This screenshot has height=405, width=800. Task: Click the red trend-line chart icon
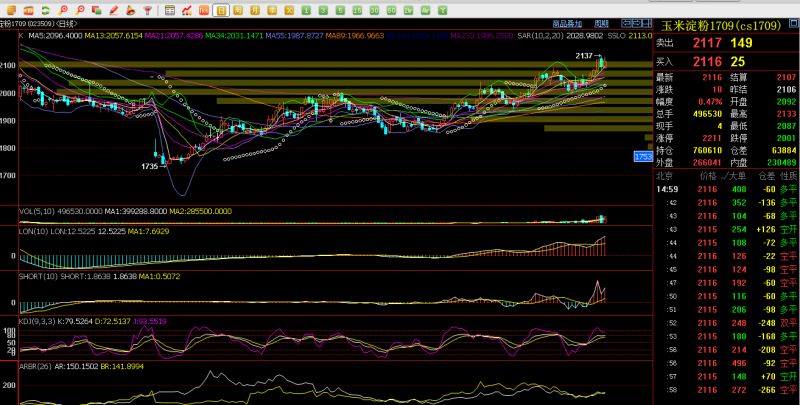187,10
